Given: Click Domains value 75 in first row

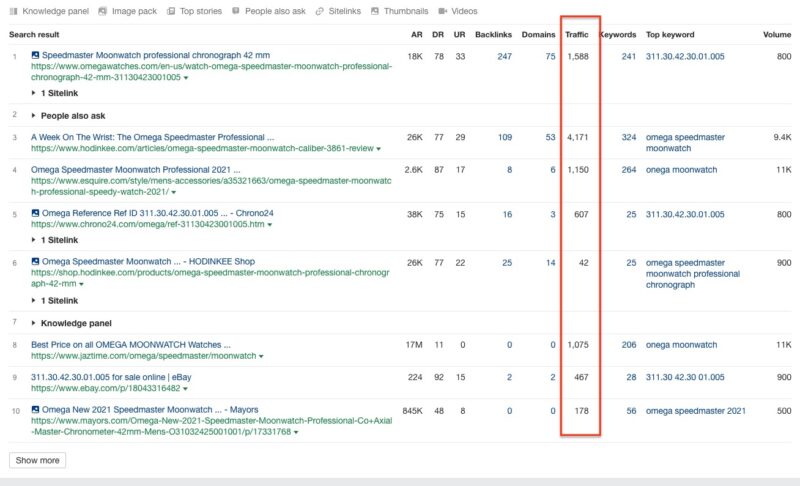Looking at the screenshot, I should pyautogui.click(x=550, y=57).
